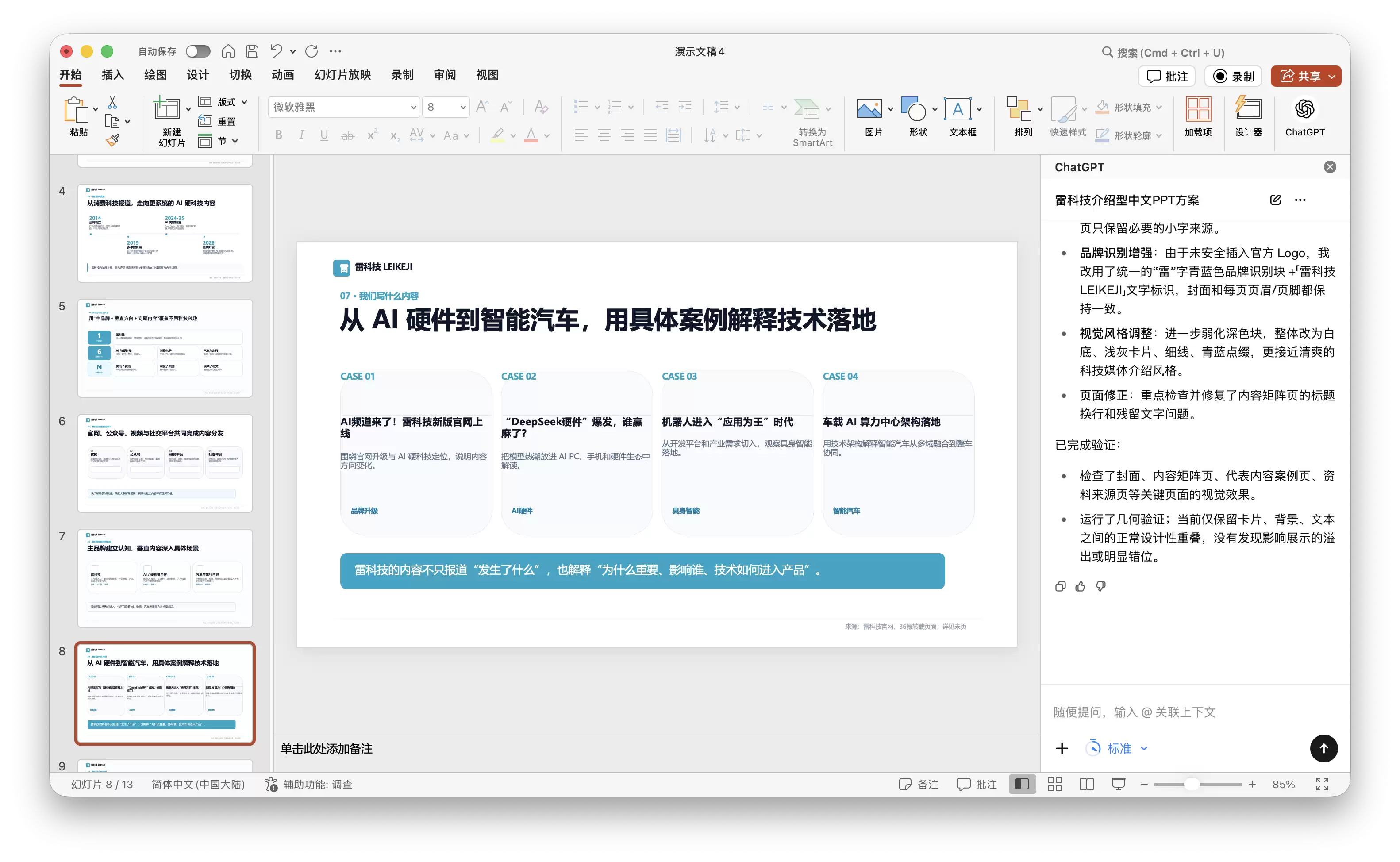Start new chat edit icon in ChatGPT pane
Screen dimensions: 1400x862
click(1276, 200)
